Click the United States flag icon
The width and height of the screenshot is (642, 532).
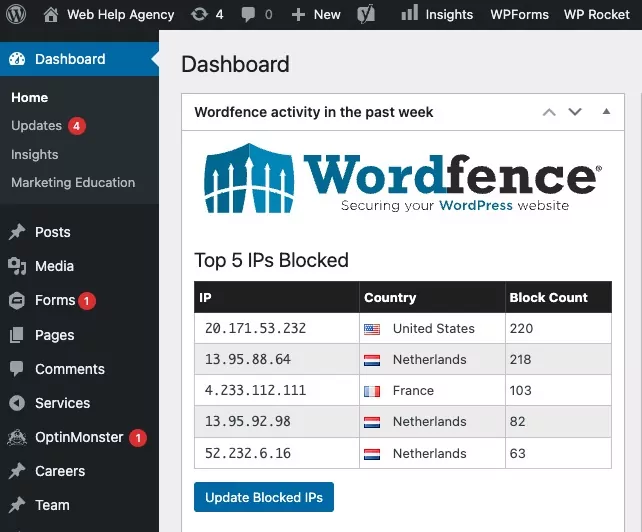(372, 329)
